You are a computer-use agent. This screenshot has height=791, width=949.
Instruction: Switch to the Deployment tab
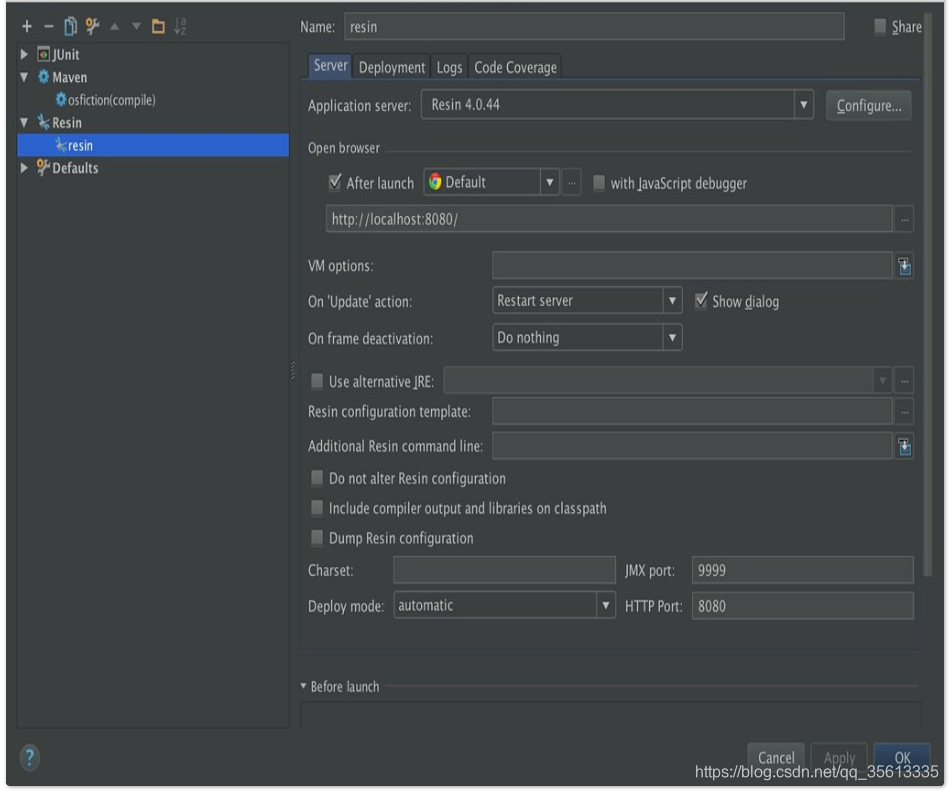[x=392, y=67]
